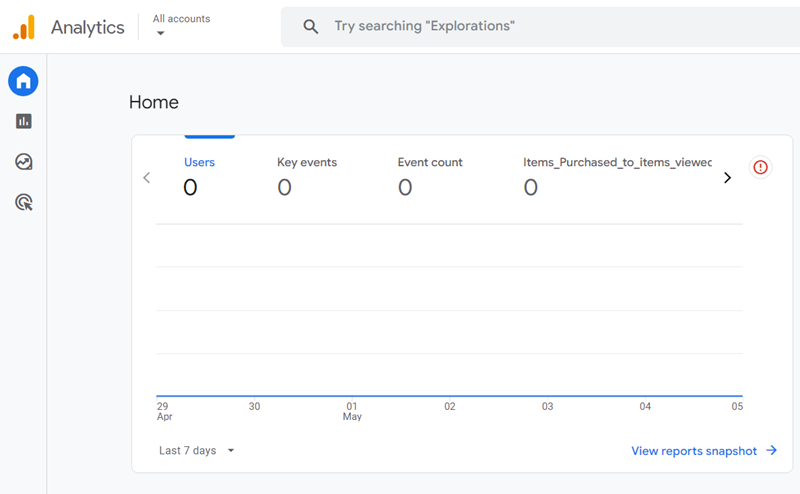
Task: Click the 01 May date on the chart axis
Action: click(x=352, y=411)
